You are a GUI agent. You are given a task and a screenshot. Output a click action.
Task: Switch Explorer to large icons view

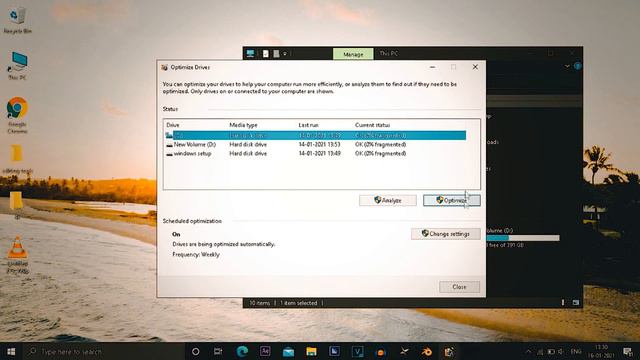(576, 303)
